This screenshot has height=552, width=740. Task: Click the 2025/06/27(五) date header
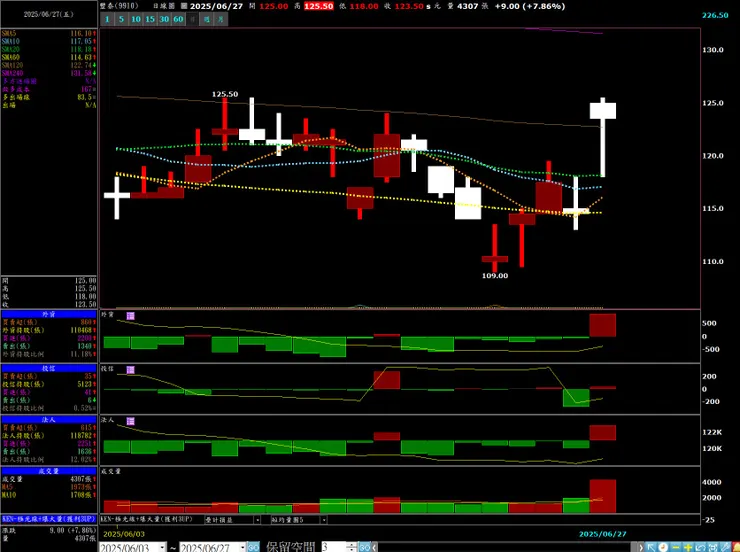pos(49,14)
